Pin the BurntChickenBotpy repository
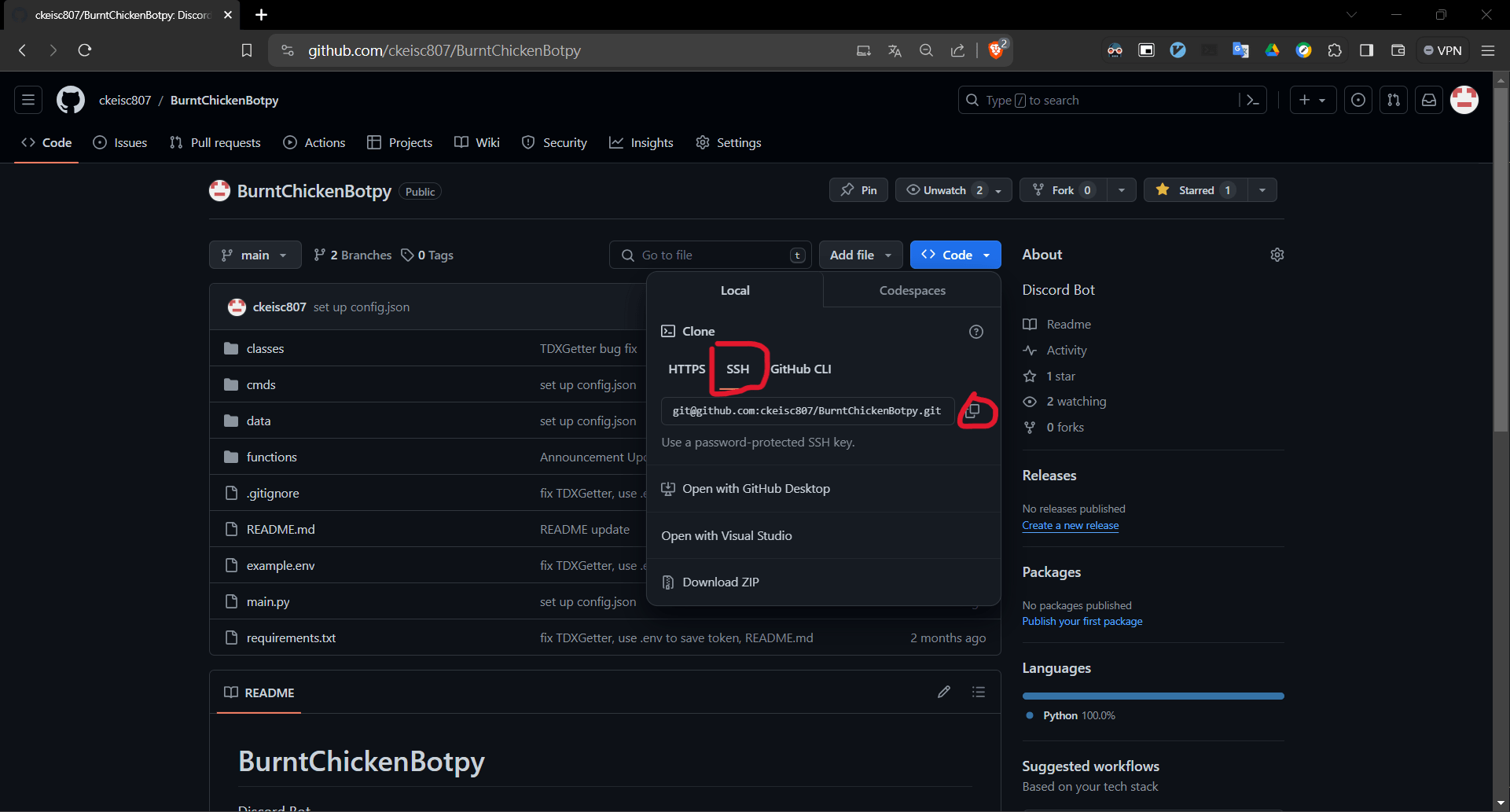Viewport: 1510px width, 812px height. (x=858, y=190)
